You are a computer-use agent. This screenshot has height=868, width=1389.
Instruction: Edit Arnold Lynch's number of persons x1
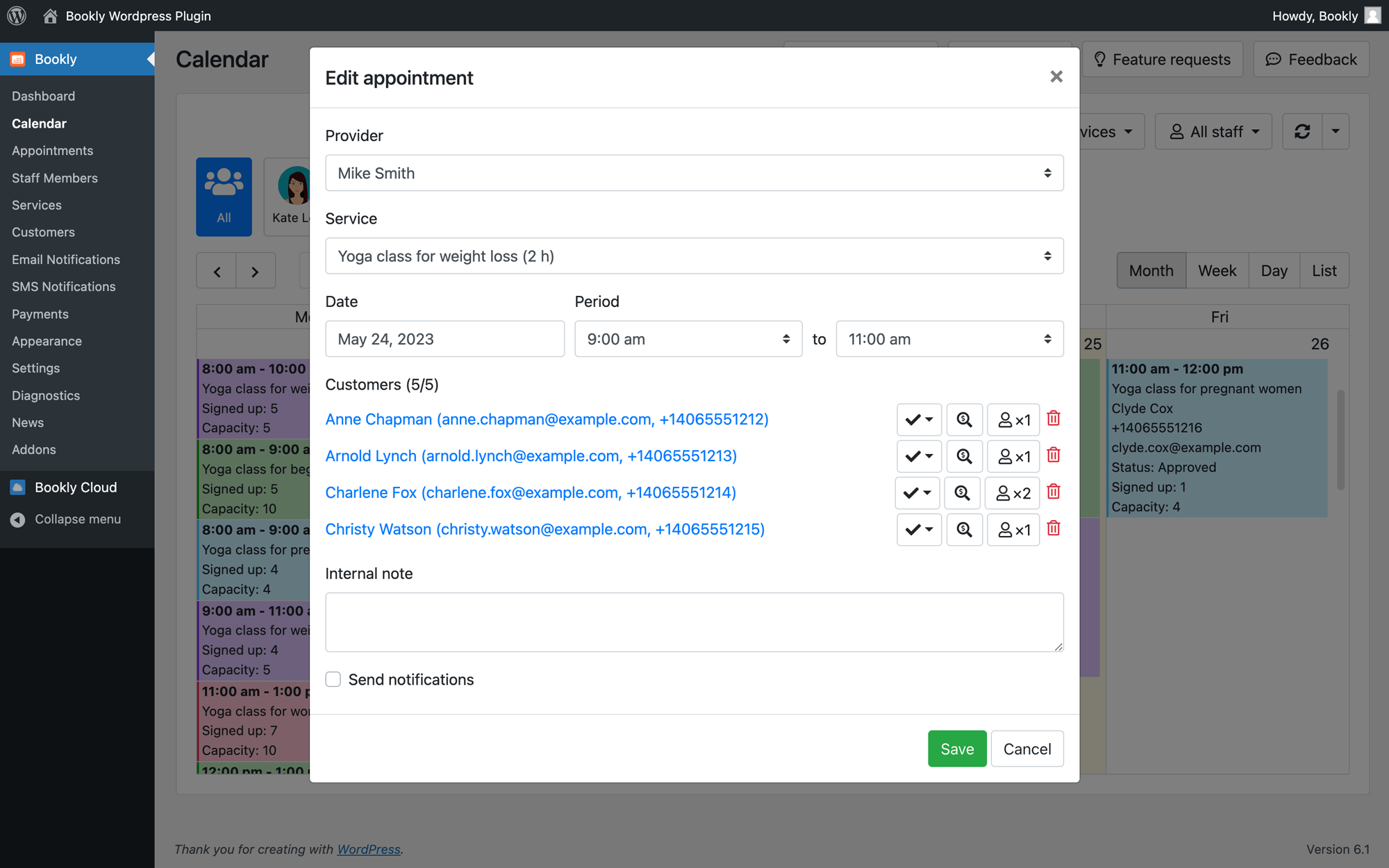click(1013, 456)
